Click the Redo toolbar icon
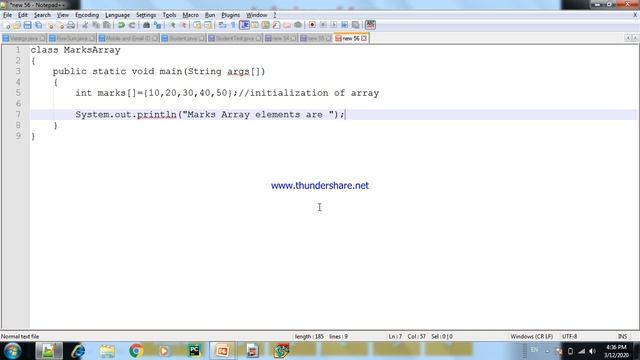 (132, 25)
